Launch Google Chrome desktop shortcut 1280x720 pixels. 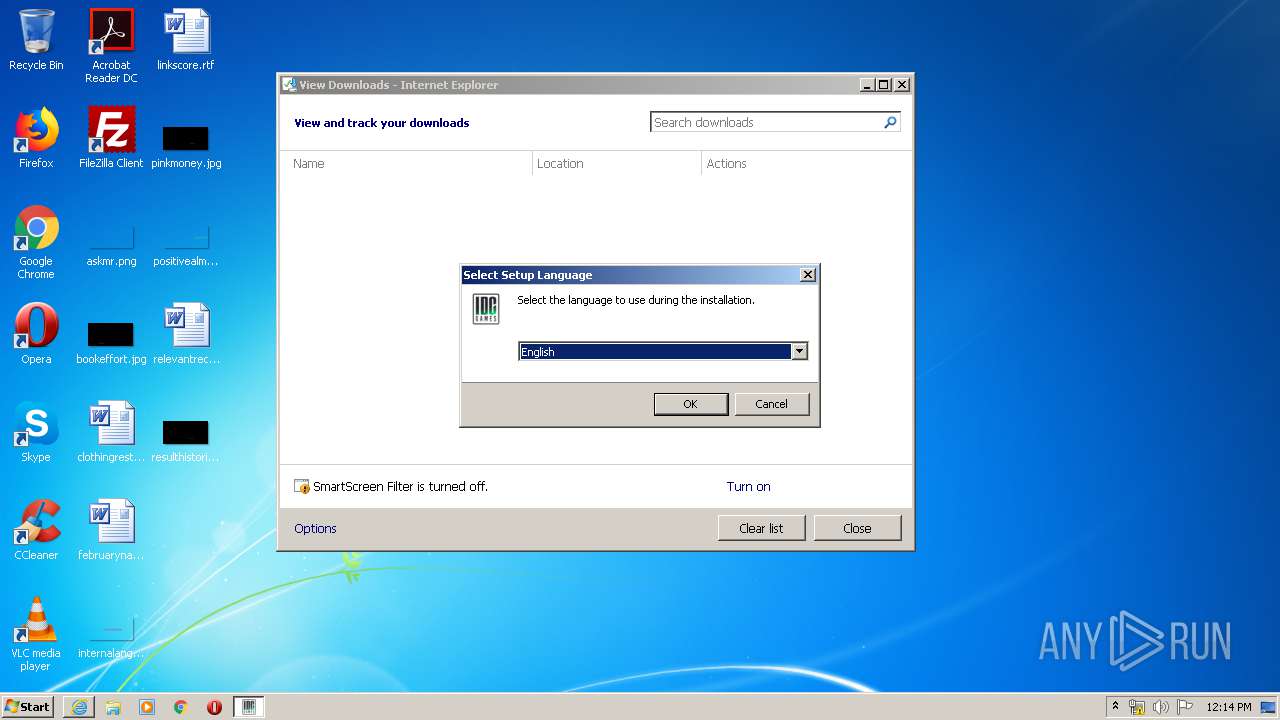pos(36,242)
